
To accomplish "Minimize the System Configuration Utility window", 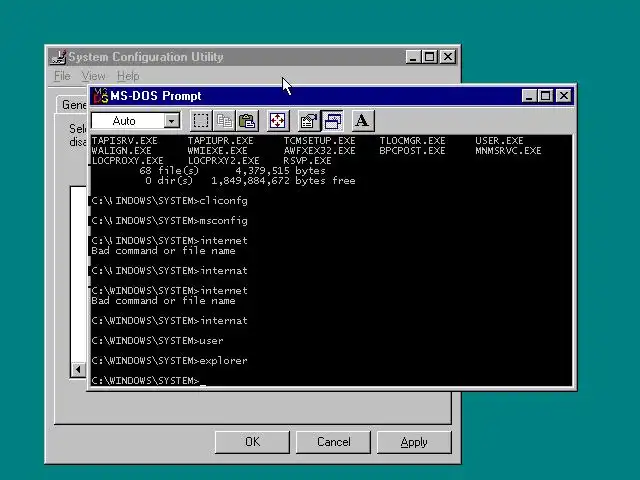I will [413, 57].
